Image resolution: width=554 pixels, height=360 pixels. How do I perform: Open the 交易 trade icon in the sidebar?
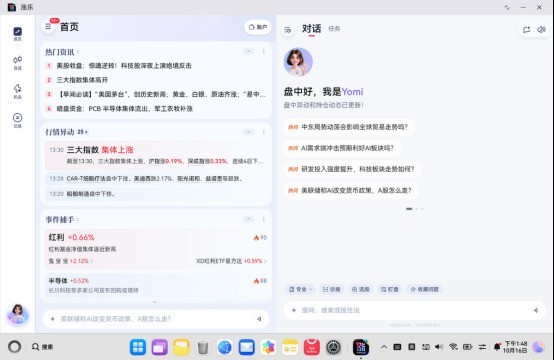[17, 120]
